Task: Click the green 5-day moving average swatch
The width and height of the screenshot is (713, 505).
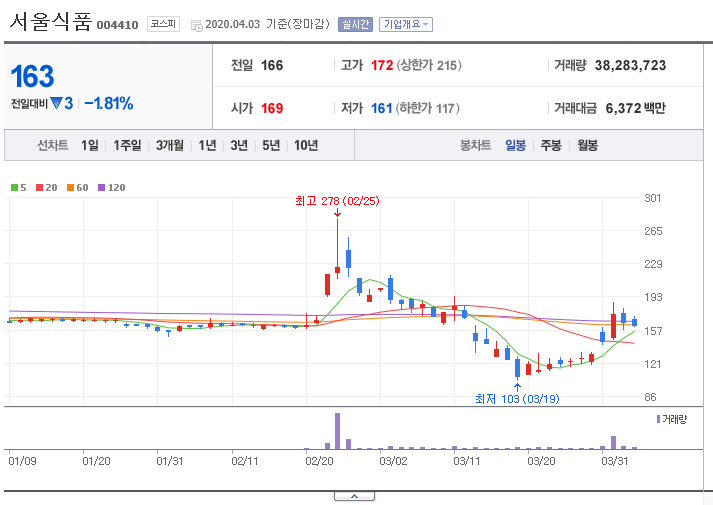Action: pos(14,187)
